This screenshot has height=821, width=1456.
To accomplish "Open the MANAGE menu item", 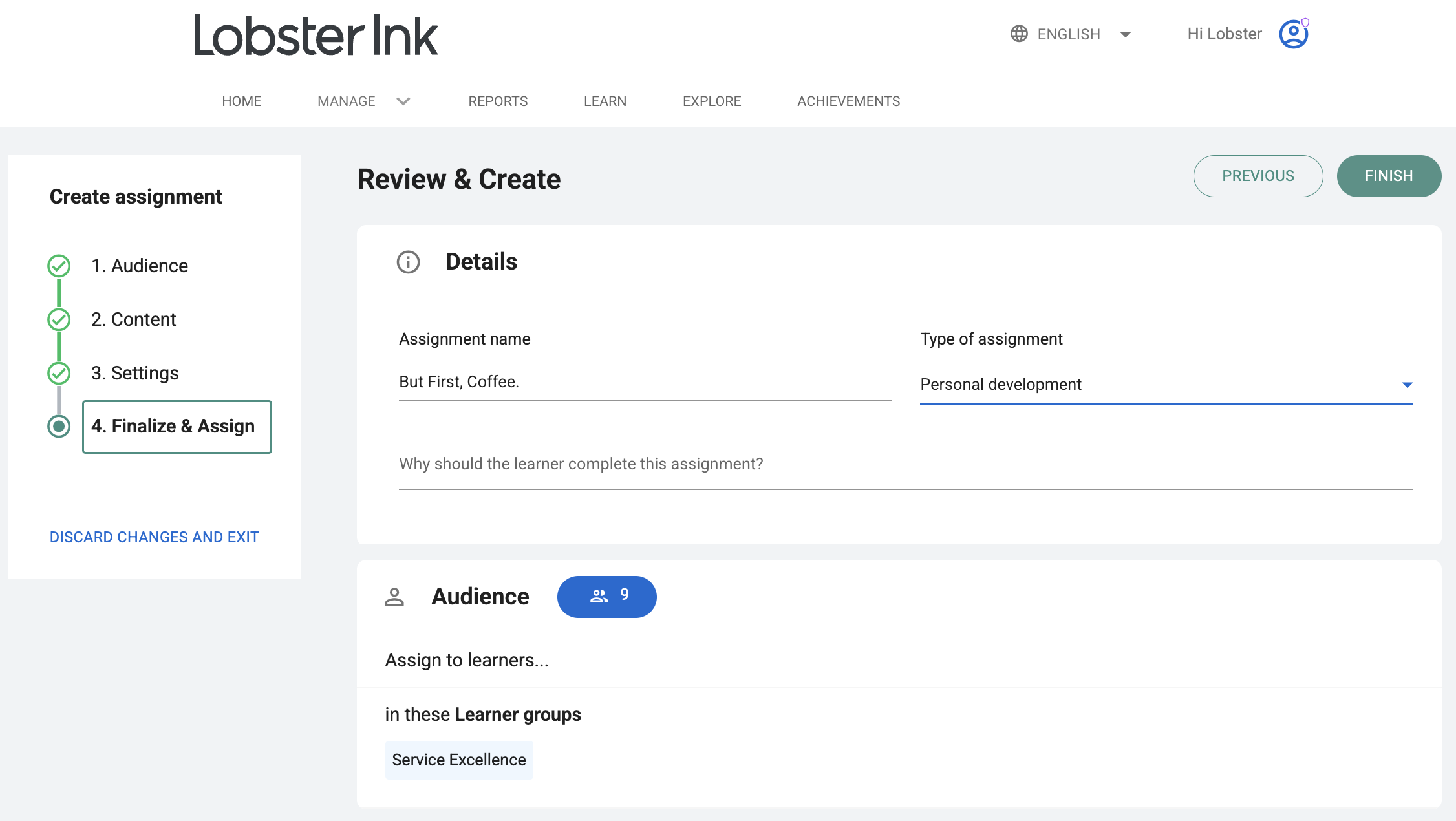I will (347, 101).
